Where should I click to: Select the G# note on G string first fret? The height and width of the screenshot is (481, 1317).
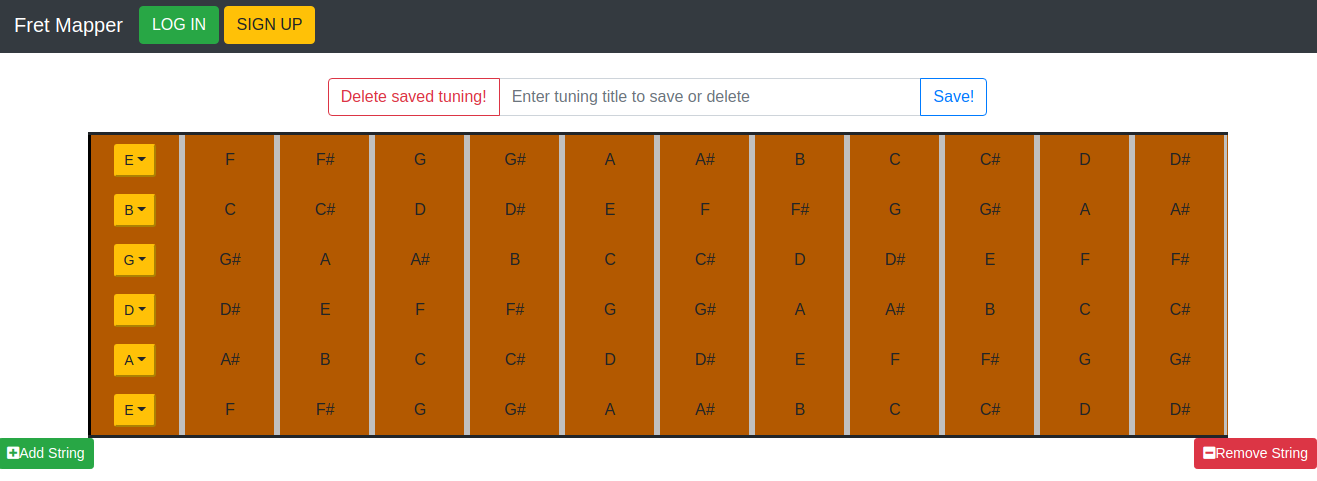(230, 259)
